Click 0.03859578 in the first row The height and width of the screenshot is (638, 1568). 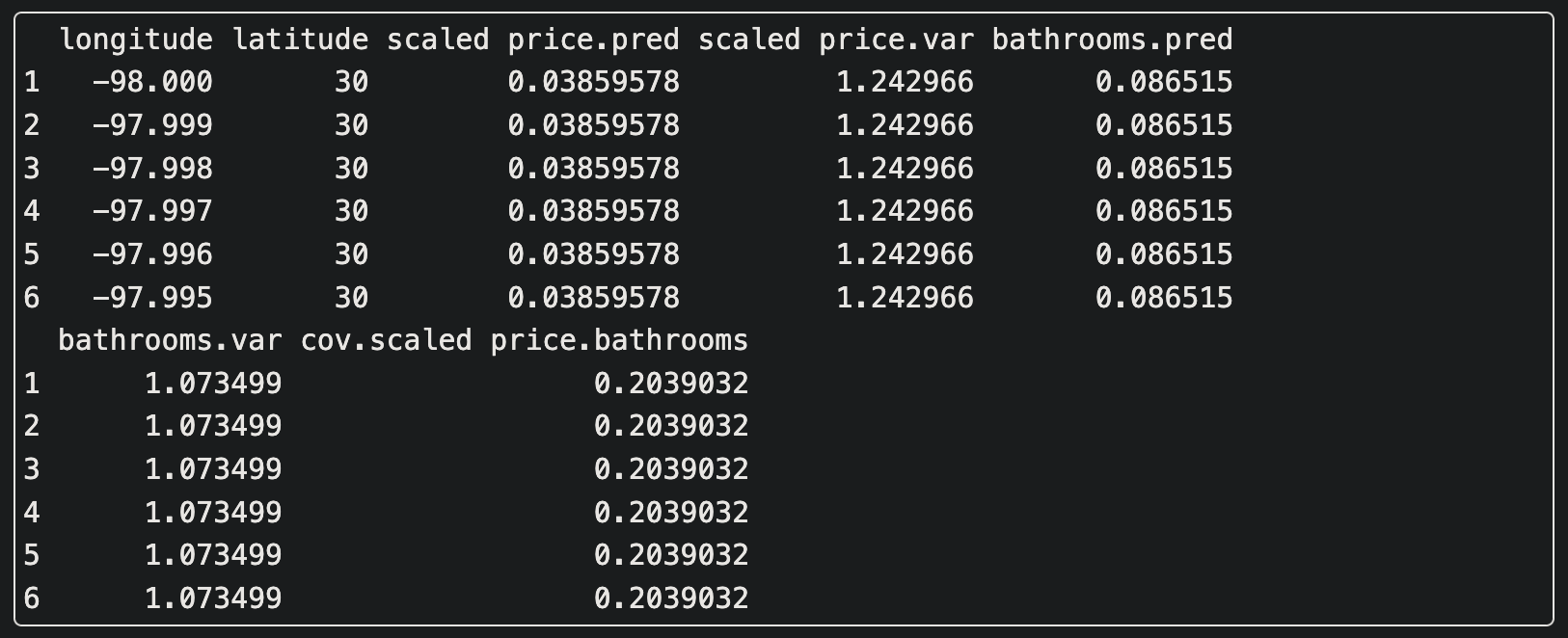[594, 82]
